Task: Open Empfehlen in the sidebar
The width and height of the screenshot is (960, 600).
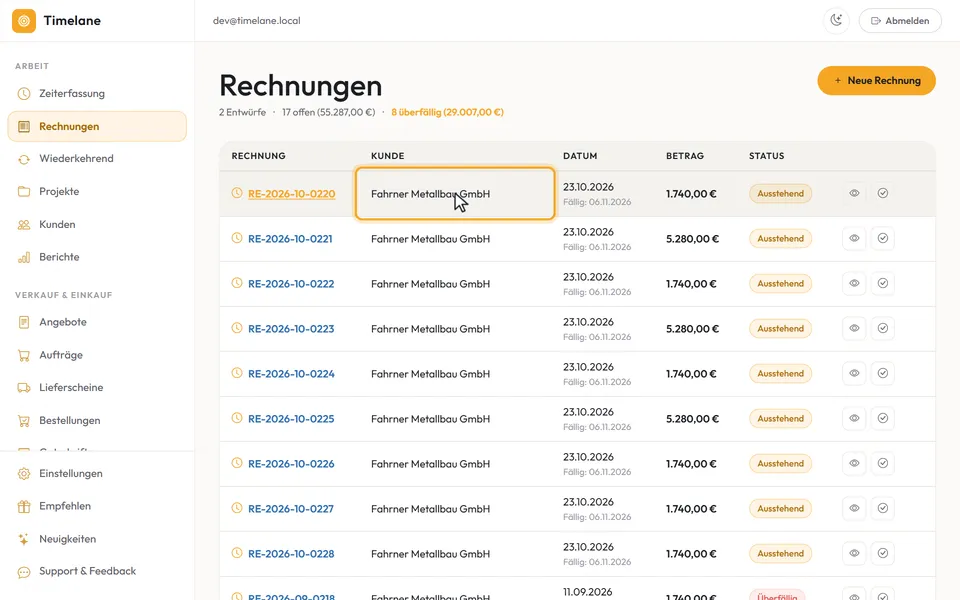Action: coord(97,506)
